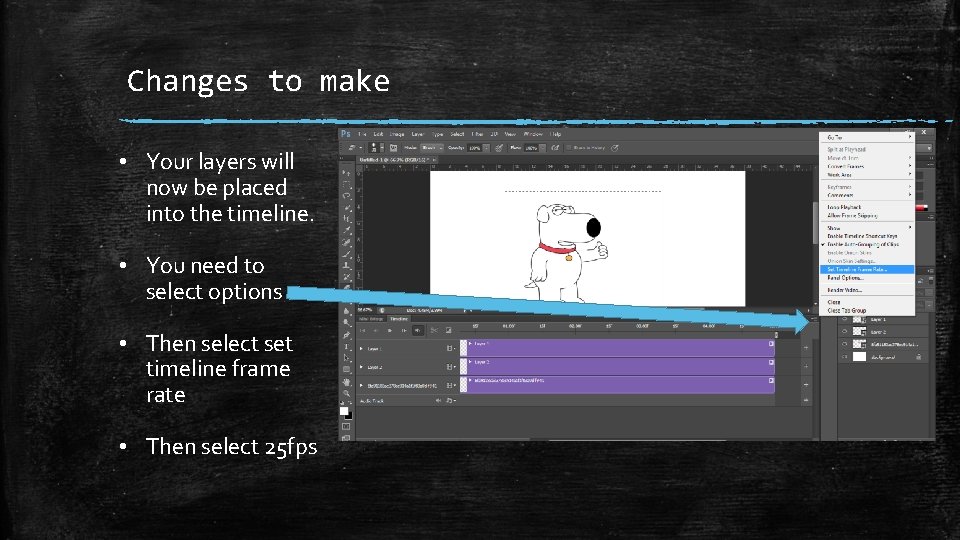Select the Pen tool
The height and width of the screenshot is (540, 960).
point(347,335)
